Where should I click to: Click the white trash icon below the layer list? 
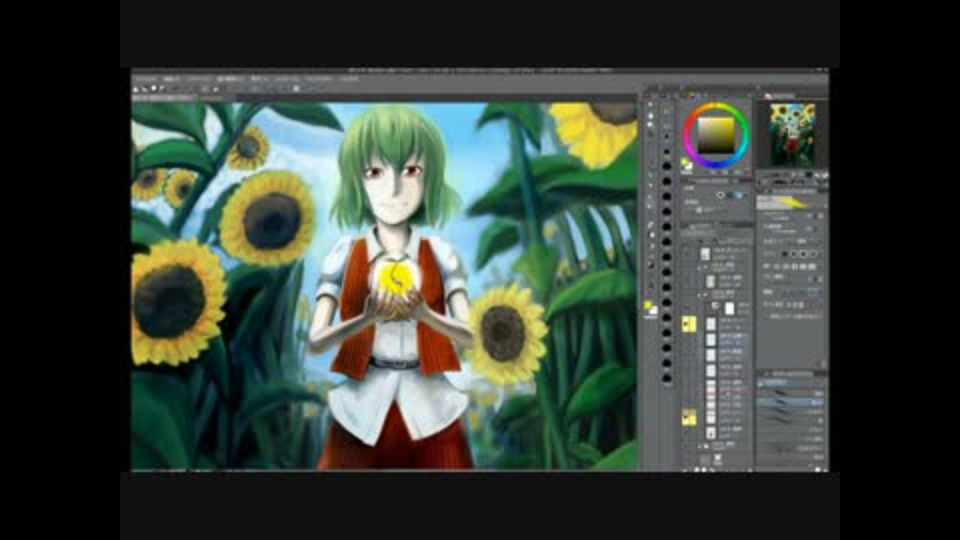click(718, 457)
